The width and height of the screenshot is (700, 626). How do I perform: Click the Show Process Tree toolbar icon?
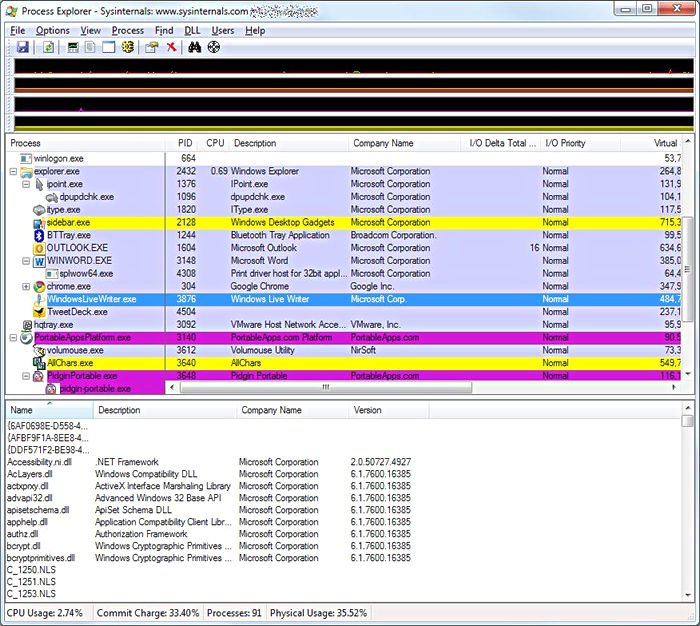click(90, 47)
